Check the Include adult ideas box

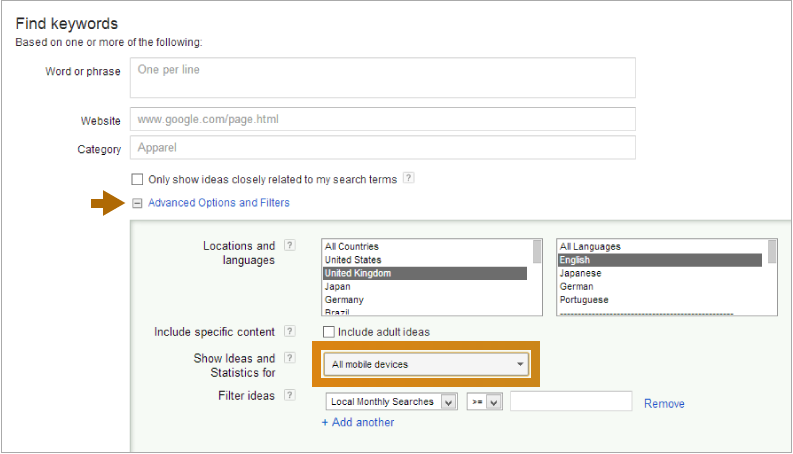click(x=329, y=332)
